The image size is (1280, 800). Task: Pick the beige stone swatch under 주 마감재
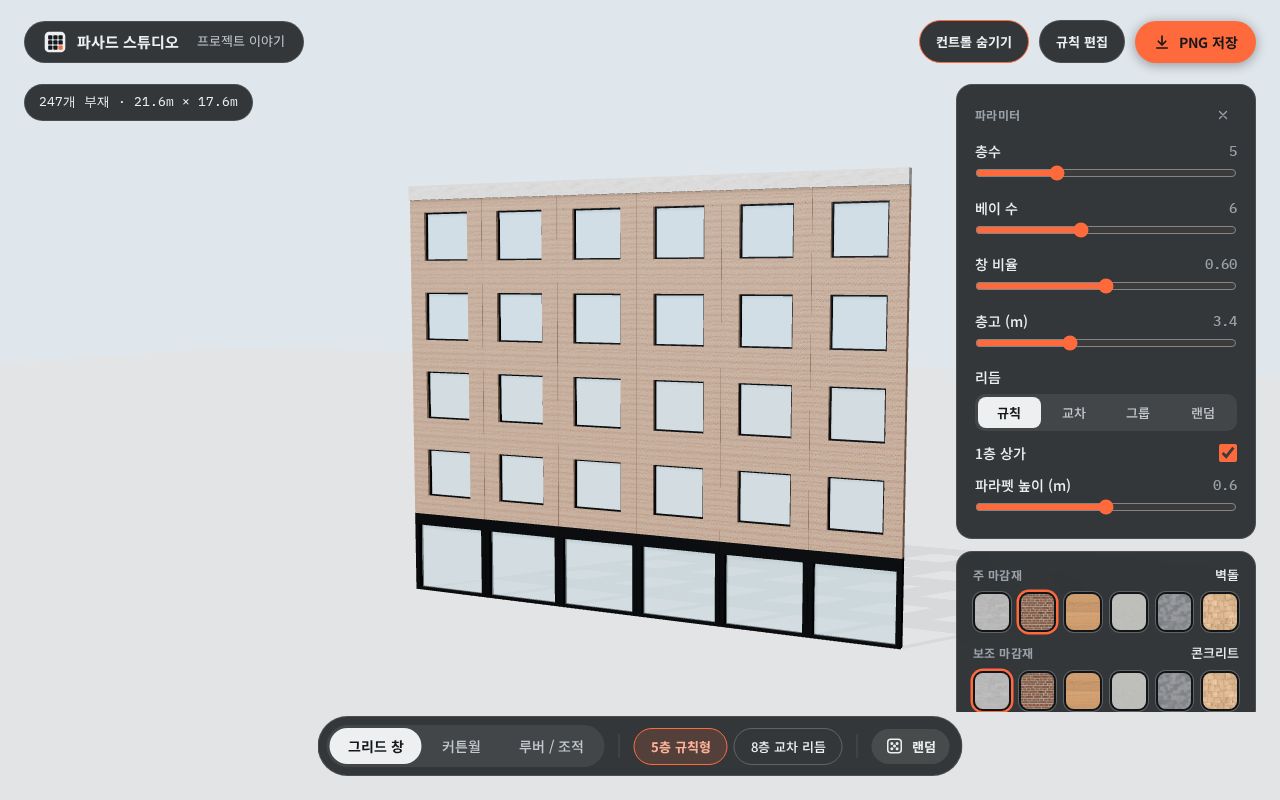[x=1220, y=612]
